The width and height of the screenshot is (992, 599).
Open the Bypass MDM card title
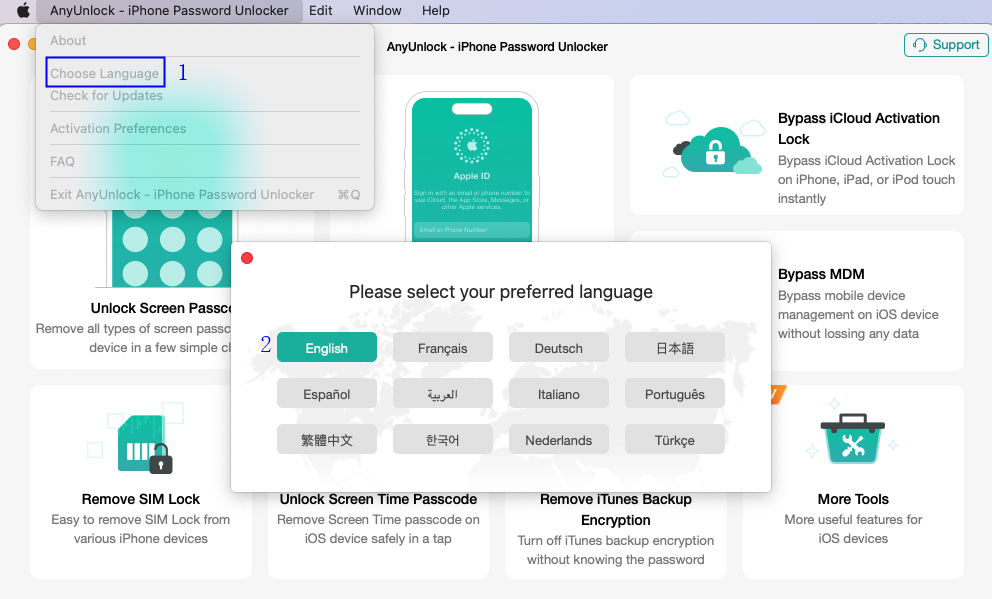pos(821,274)
